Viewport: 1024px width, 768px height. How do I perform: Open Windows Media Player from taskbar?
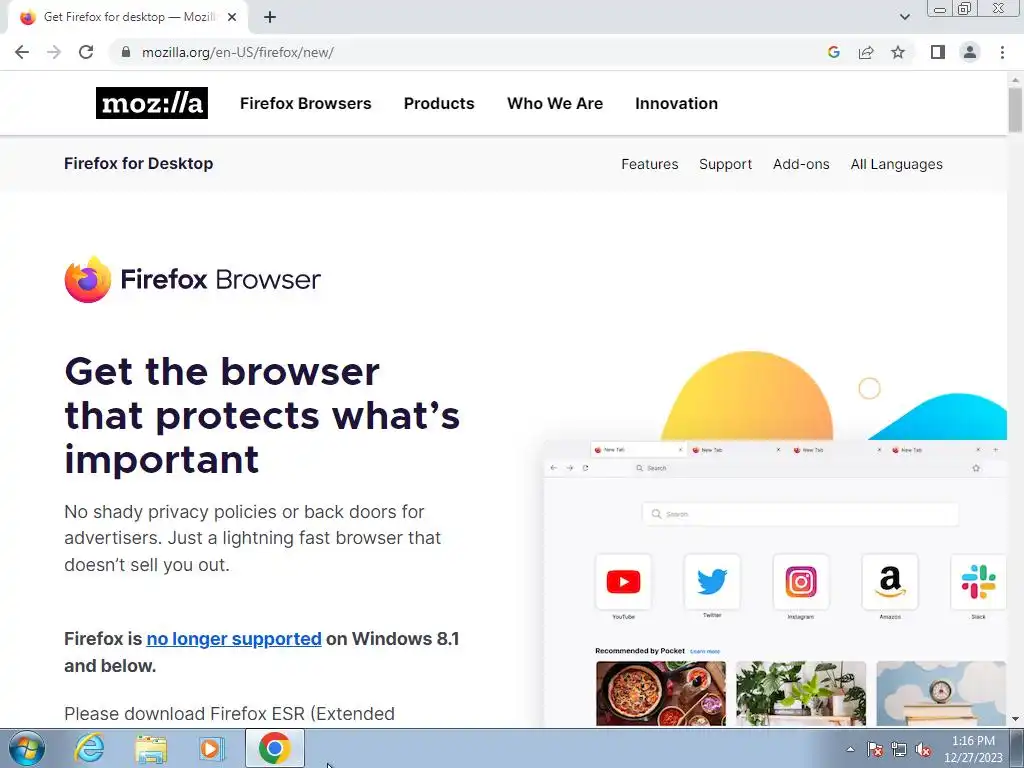pos(212,749)
